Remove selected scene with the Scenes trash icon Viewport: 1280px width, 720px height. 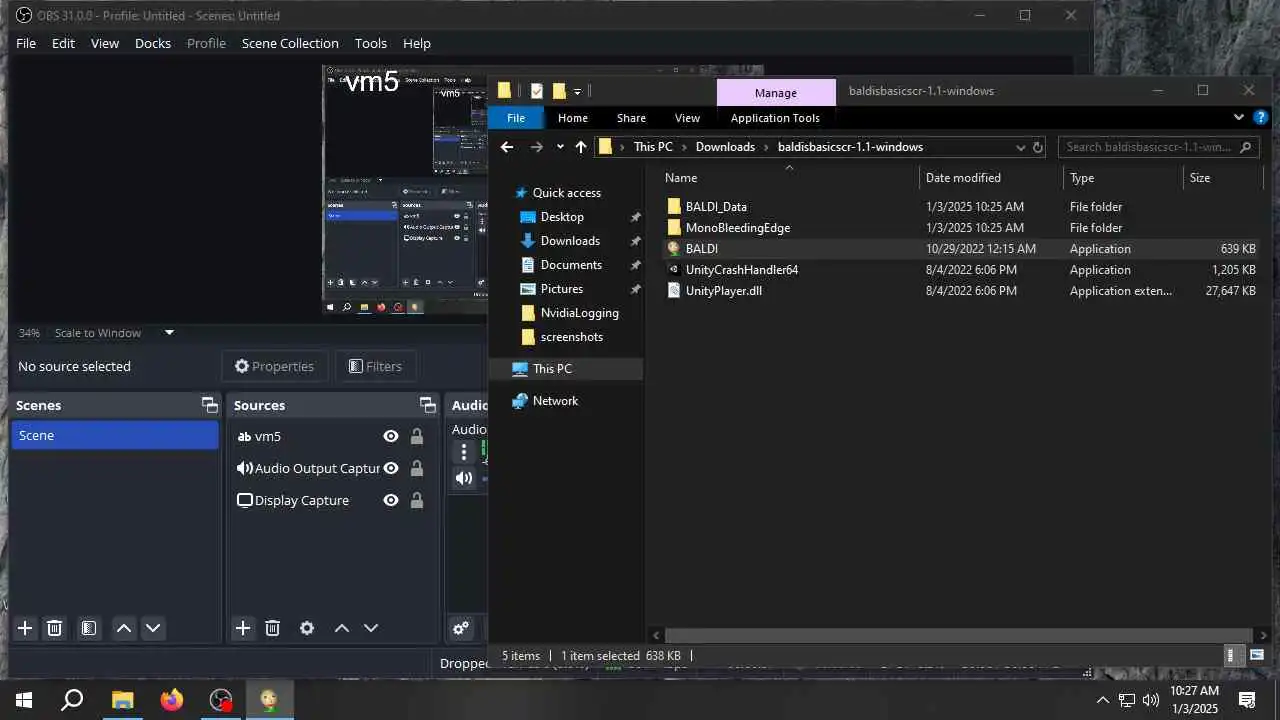pos(55,628)
